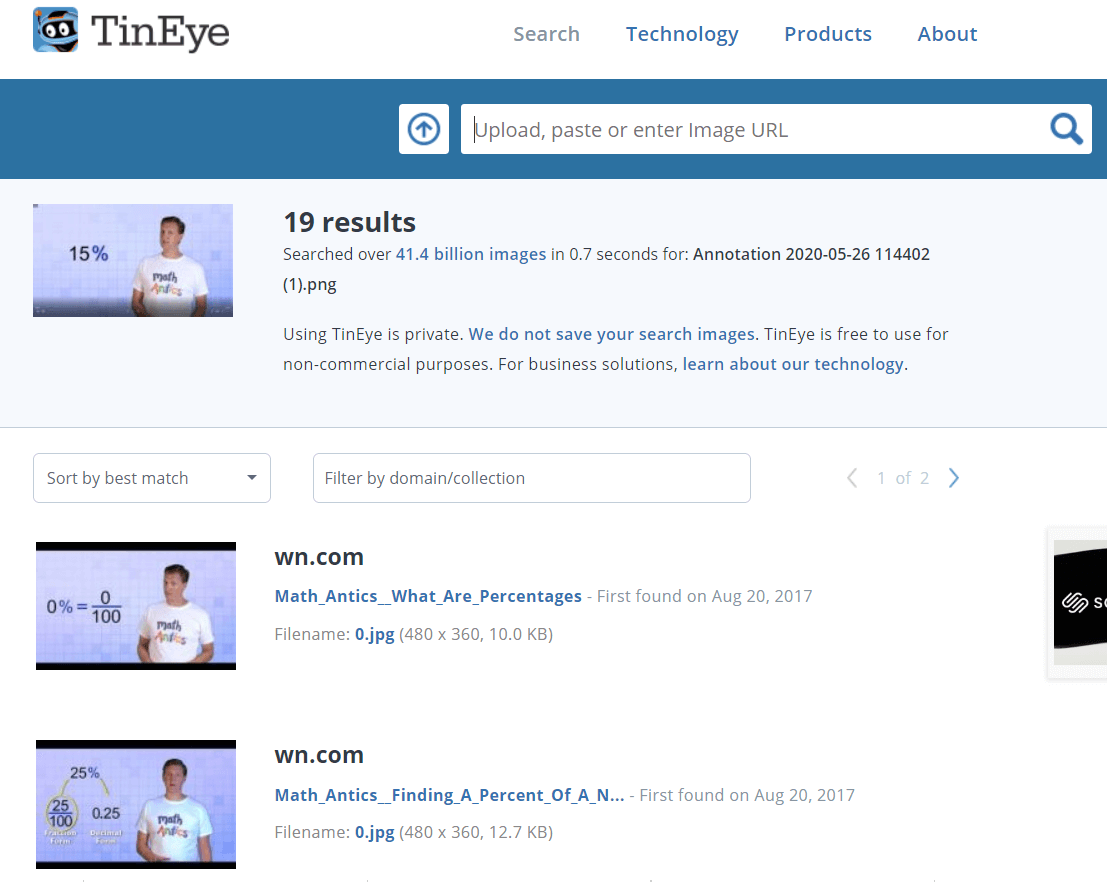Click the magnifying glass search icon
The image size is (1107, 882).
pos(1066,129)
